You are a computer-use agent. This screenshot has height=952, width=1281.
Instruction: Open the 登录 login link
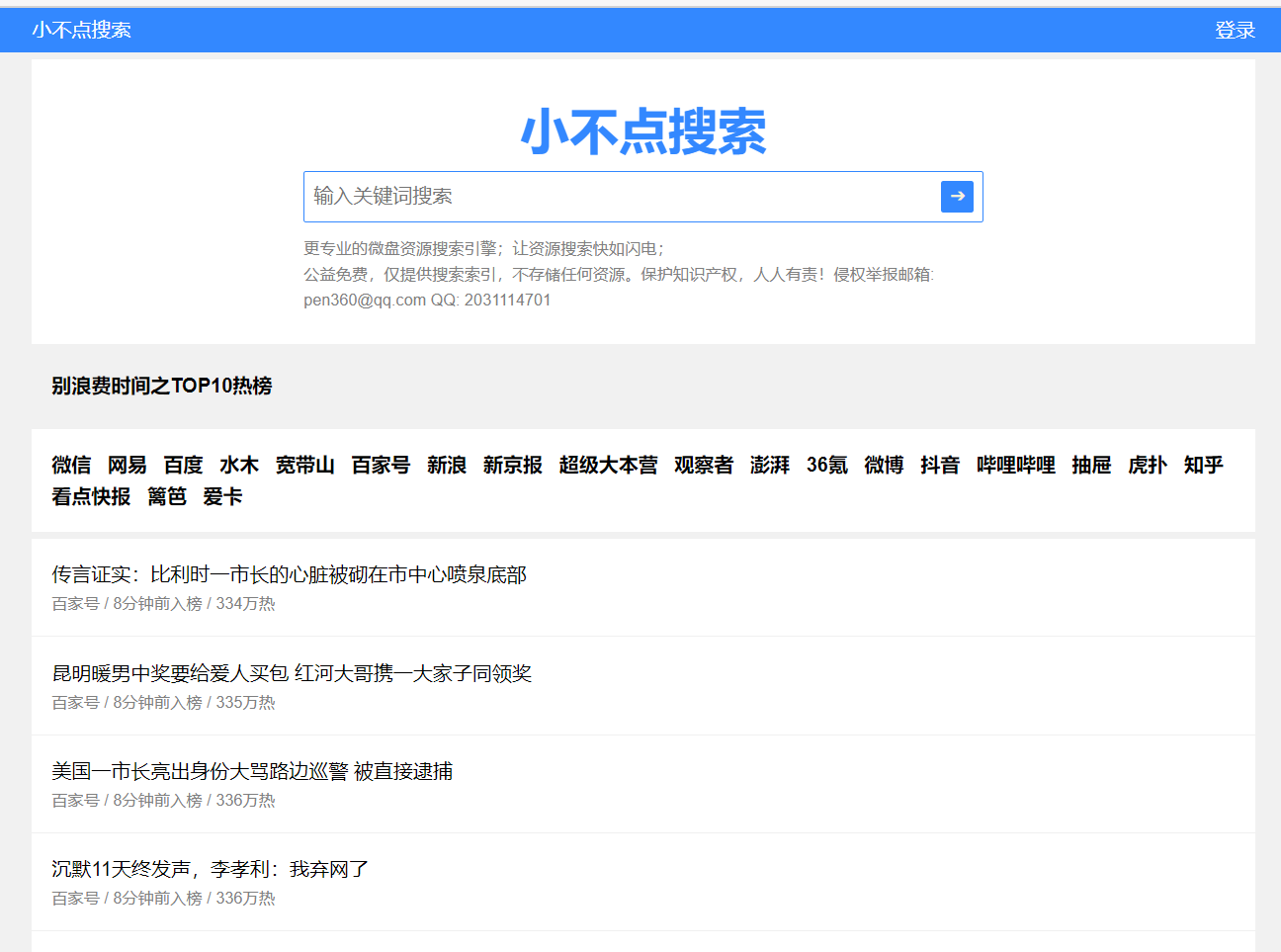click(1235, 31)
